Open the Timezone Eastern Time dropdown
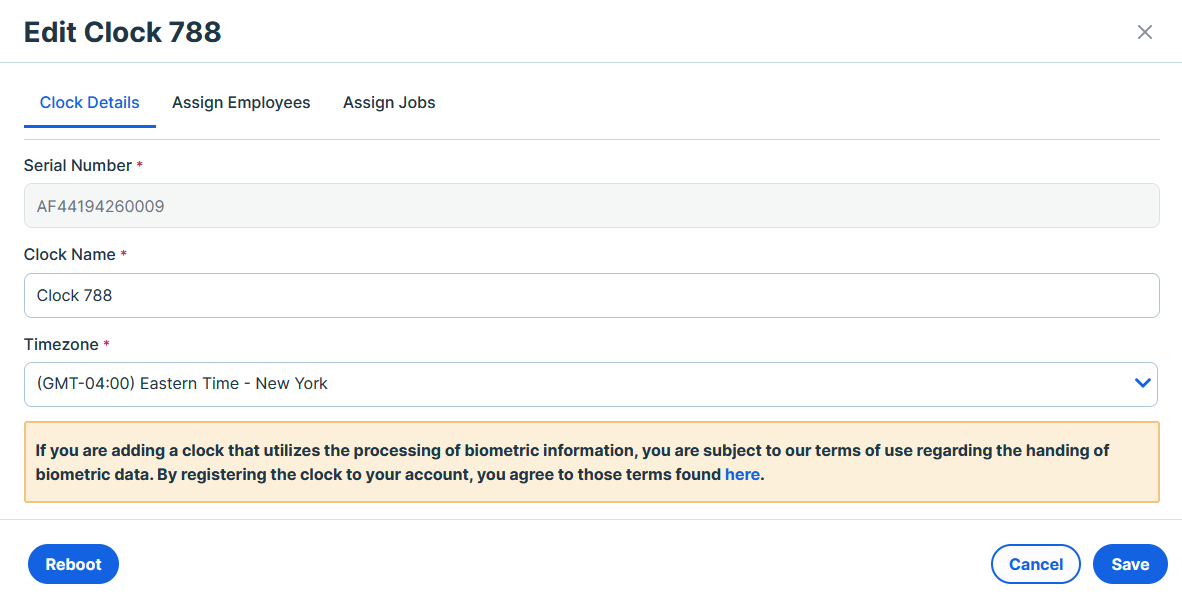 (592, 384)
